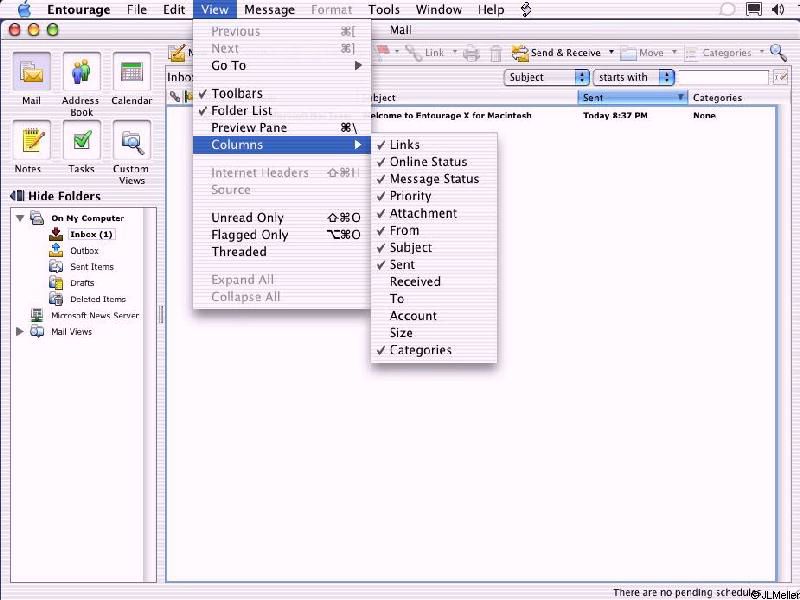Choose Unread Only from the View menu
Image resolution: width=800 pixels, height=600 pixels.
(282, 218)
